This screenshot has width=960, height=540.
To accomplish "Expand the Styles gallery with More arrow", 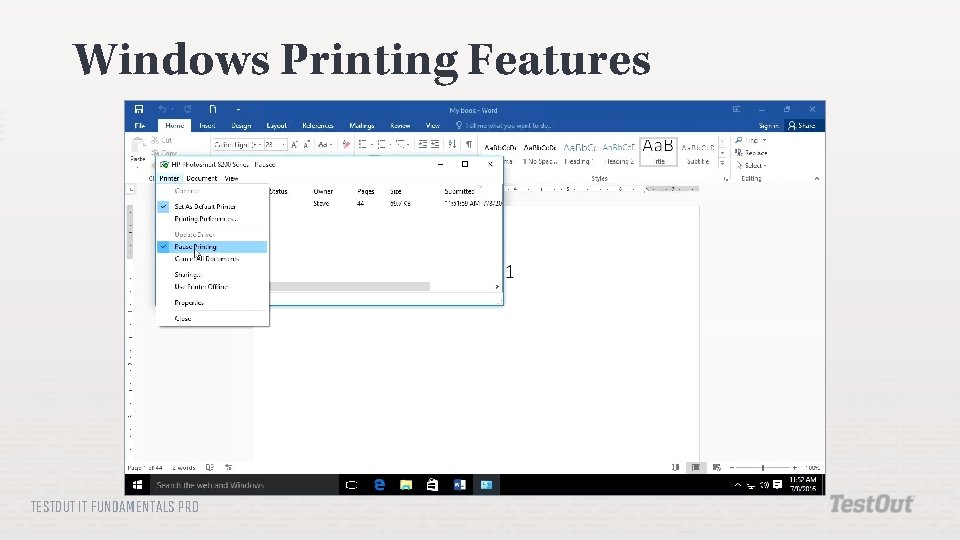I will (722, 163).
